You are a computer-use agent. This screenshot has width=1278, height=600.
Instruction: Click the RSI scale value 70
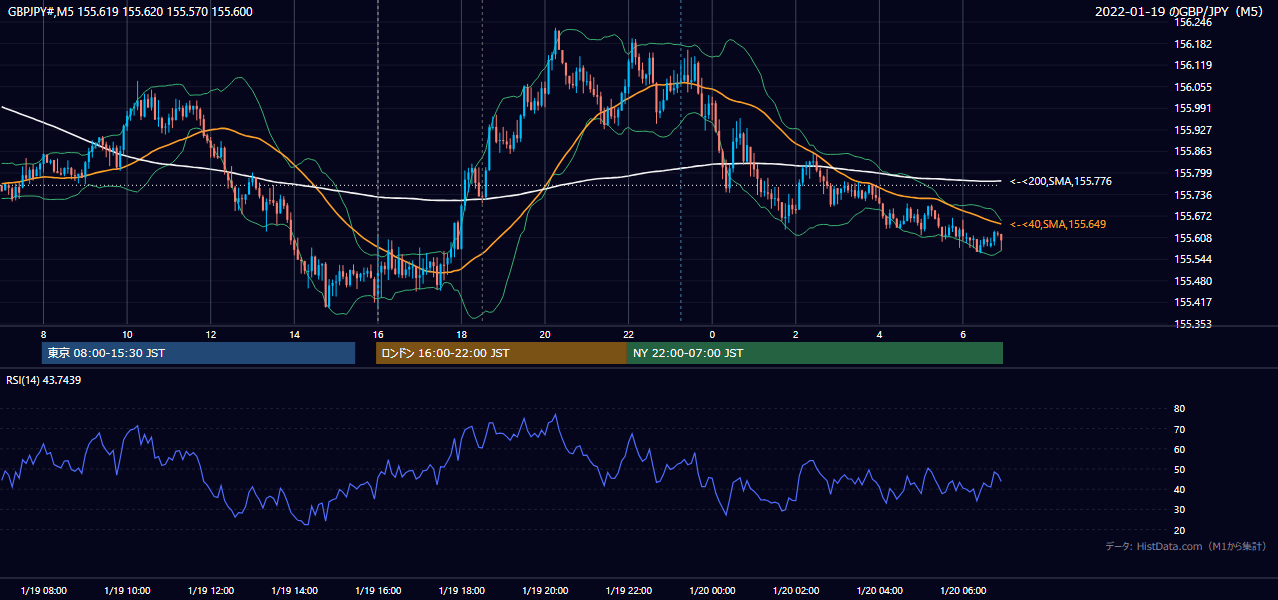coord(1180,429)
